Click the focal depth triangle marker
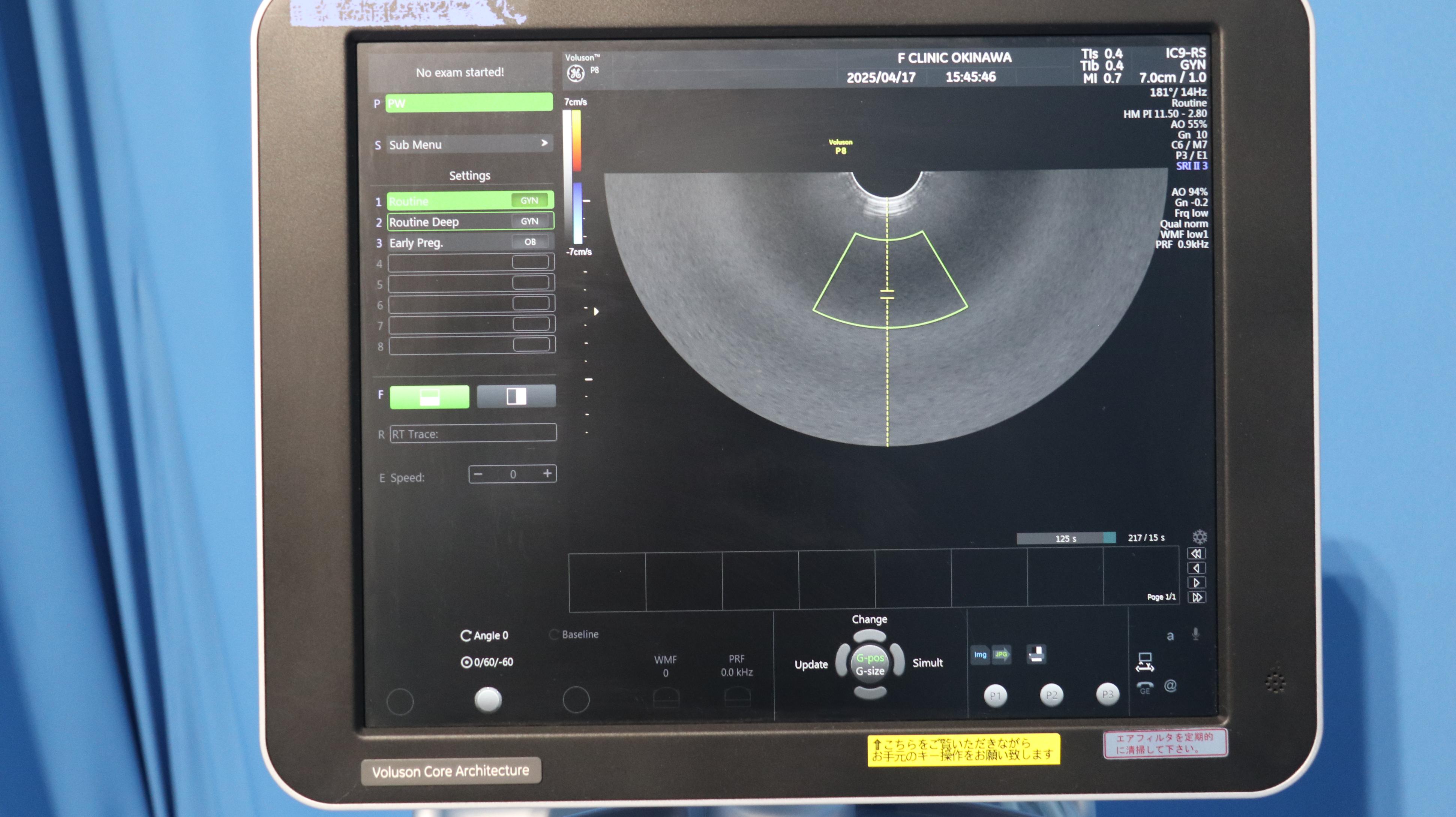The height and width of the screenshot is (817, 1456). tap(596, 311)
